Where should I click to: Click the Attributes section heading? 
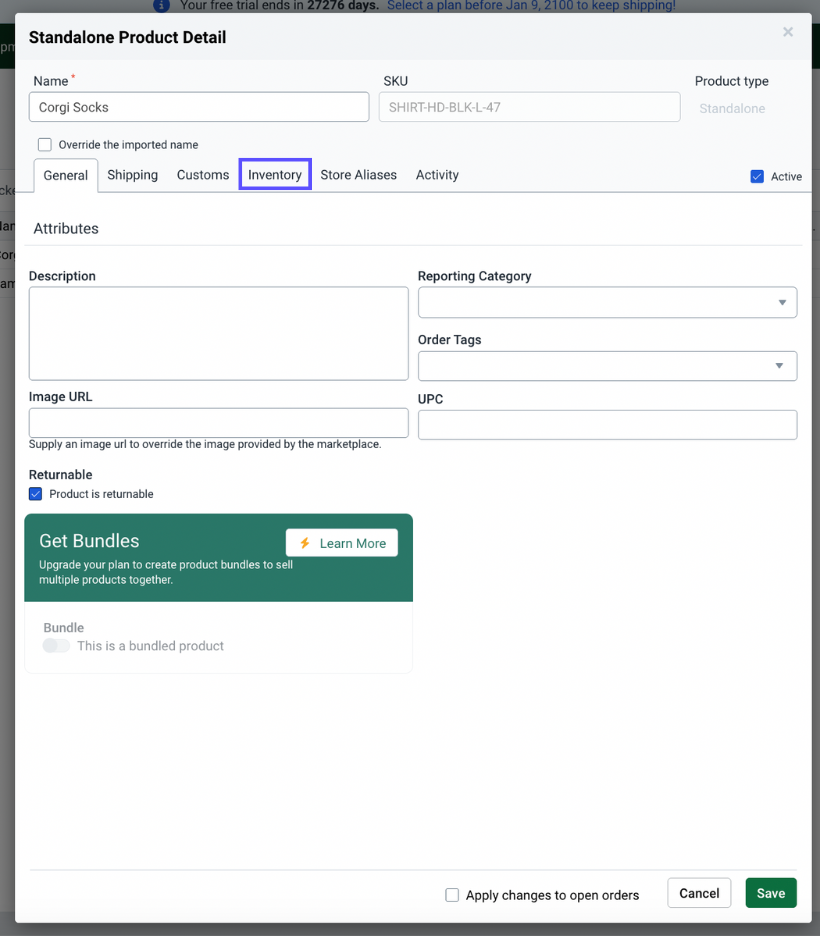(66, 229)
